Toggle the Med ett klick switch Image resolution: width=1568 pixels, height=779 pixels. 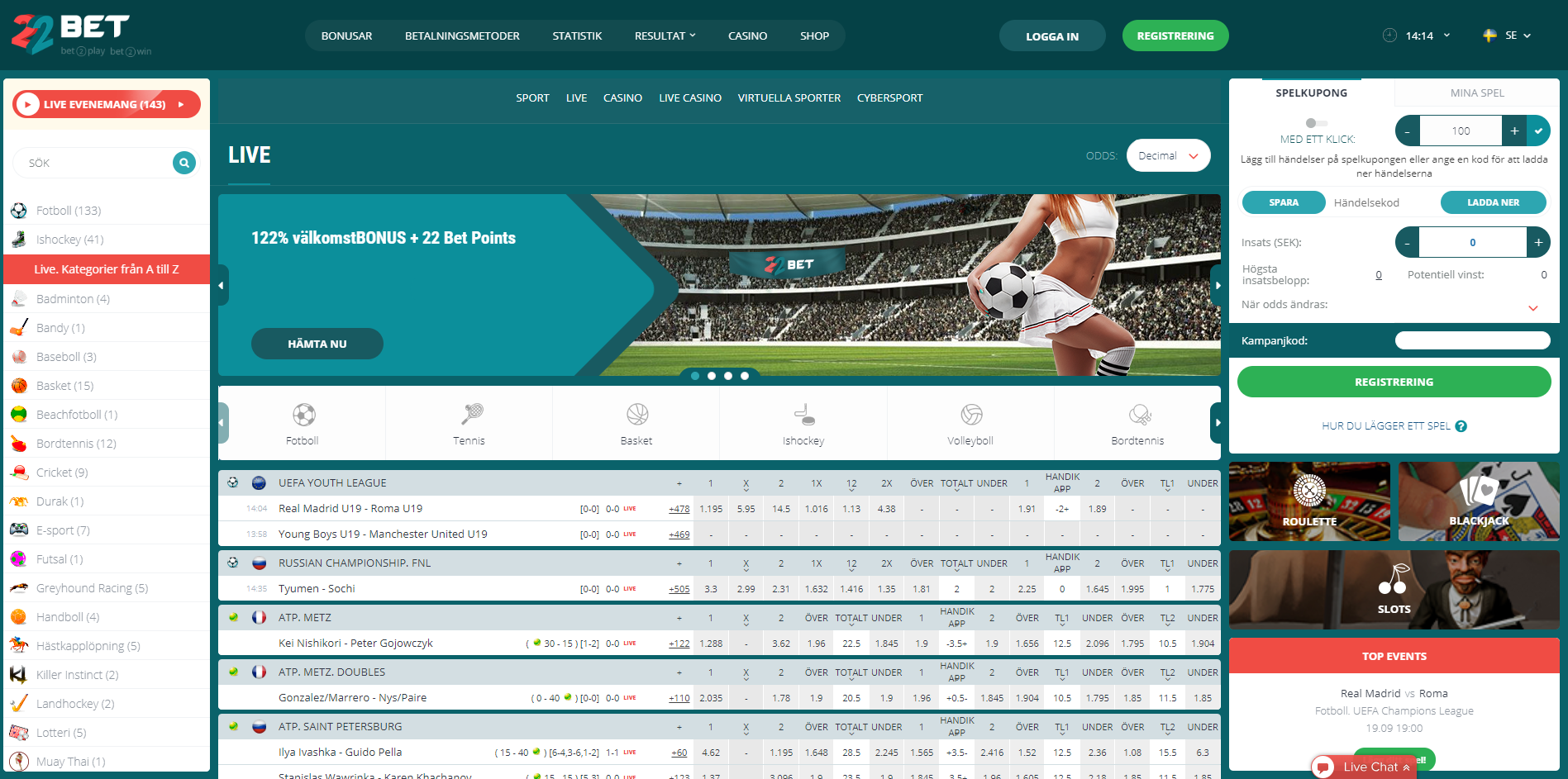click(1316, 123)
